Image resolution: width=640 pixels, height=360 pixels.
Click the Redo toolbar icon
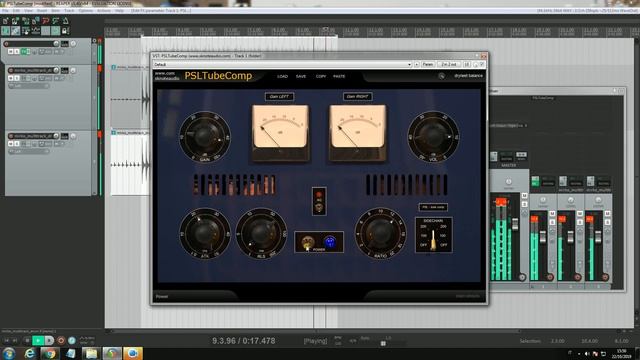pyautogui.click(x=56, y=21)
